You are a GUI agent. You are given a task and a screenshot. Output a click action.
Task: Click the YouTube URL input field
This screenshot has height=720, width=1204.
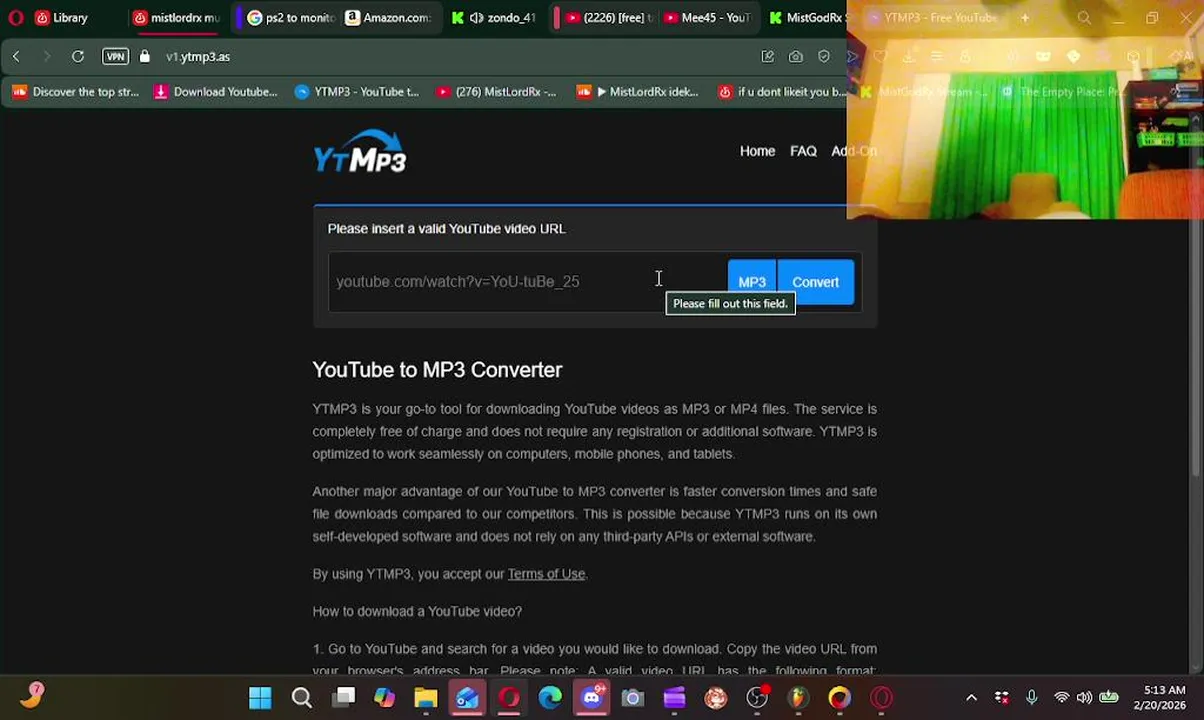(x=527, y=282)
